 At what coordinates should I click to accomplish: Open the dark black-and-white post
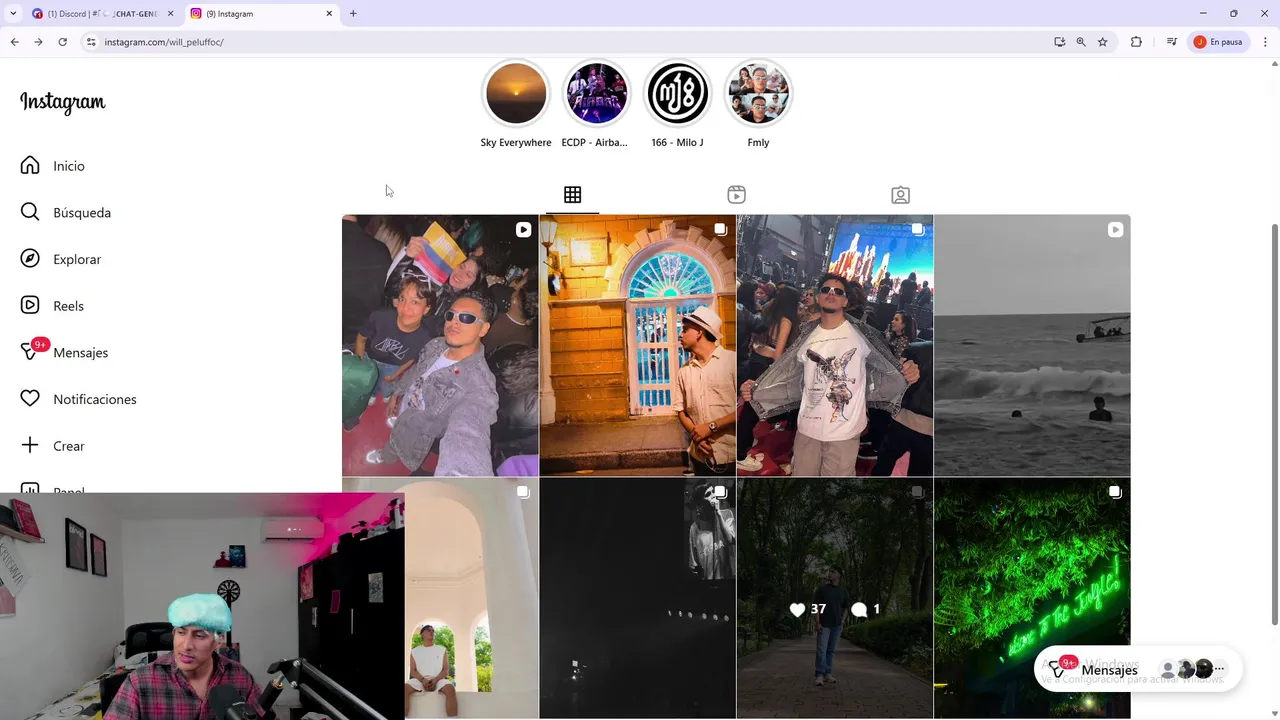click(x=637, y=598)
